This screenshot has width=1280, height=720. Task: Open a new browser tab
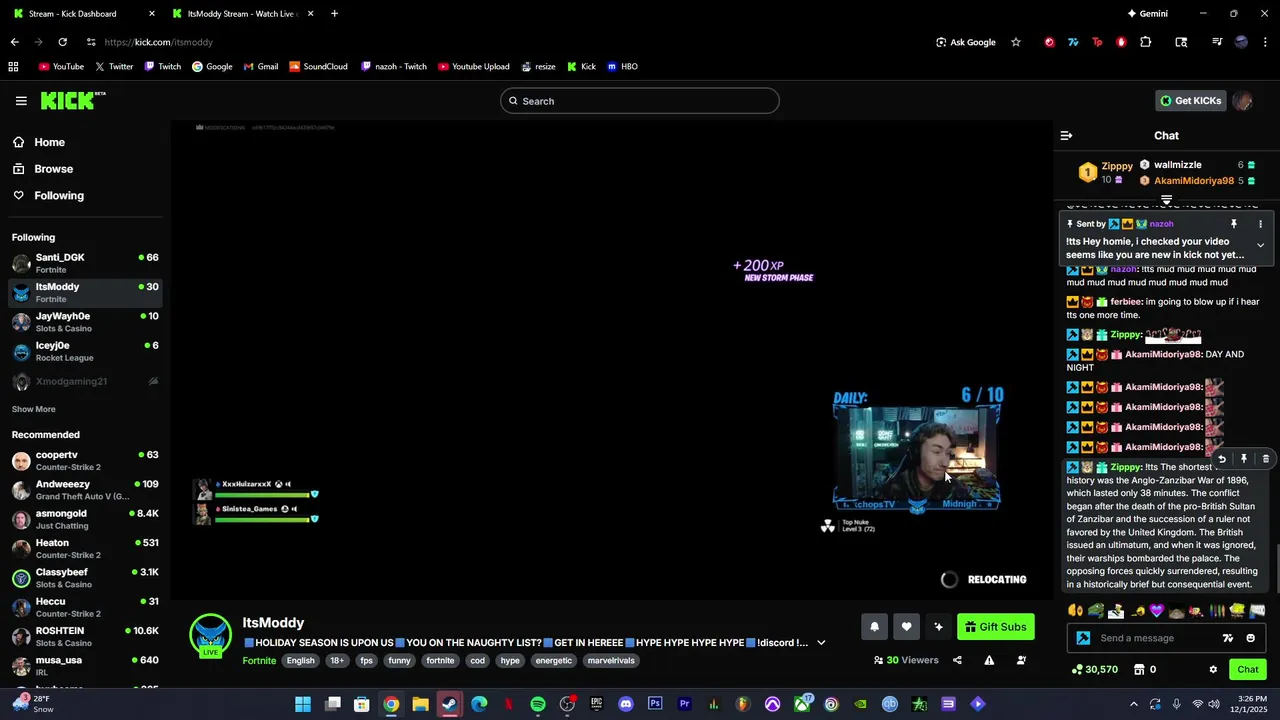click(x=334, y=14)
